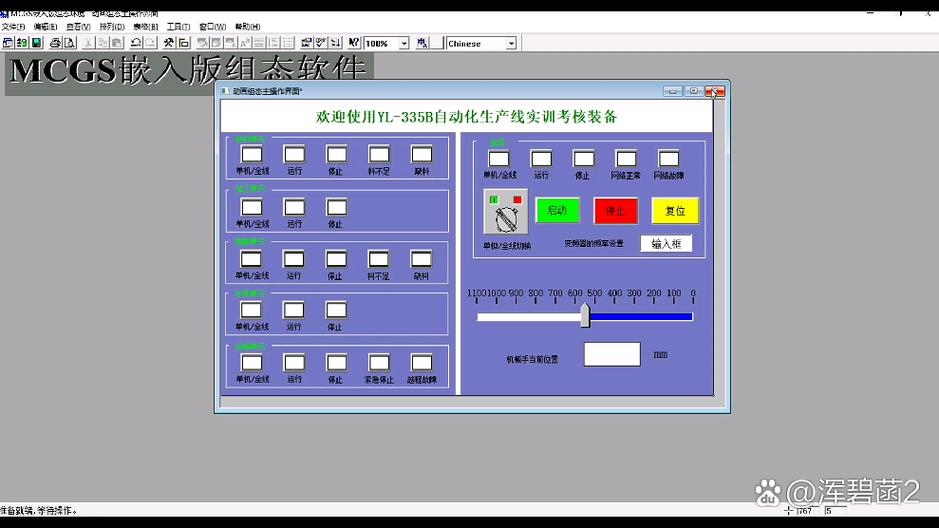Click the MCGS嵌入版组态软件 title label
Image resolution: width=939 pixels, height=528 pixels.
[x=188, y=71]
